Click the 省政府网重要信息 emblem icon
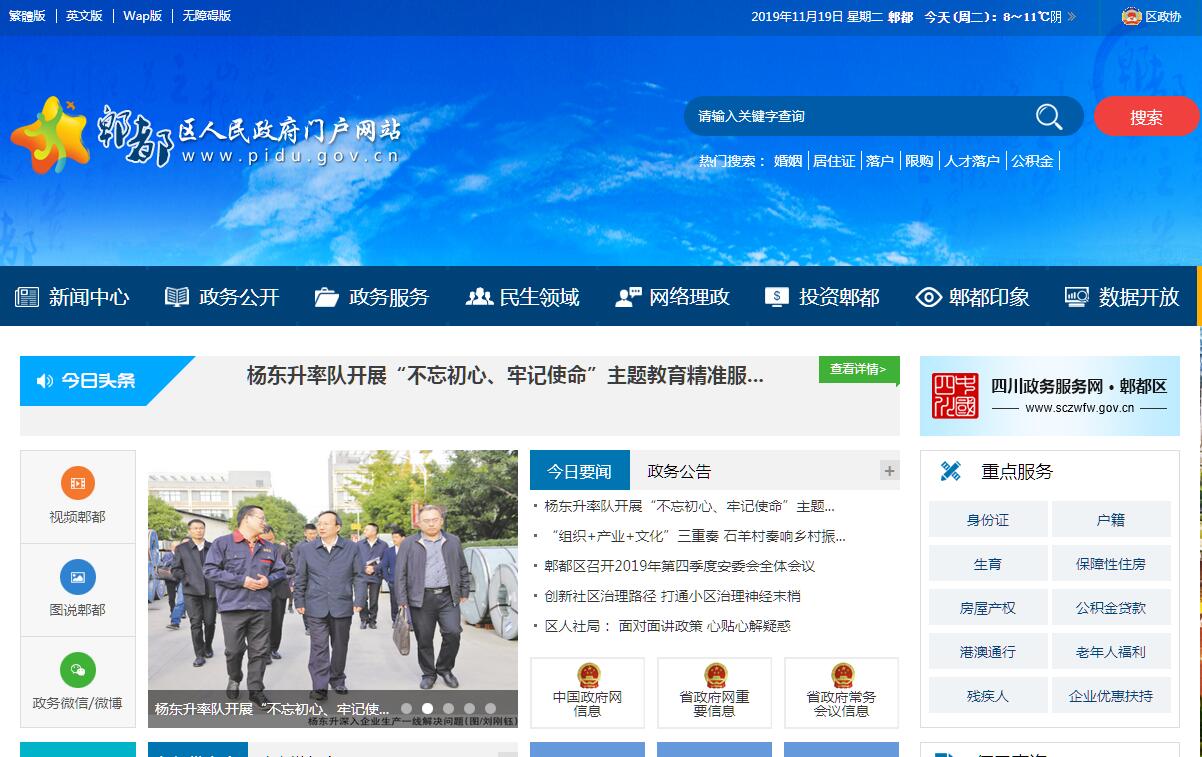This screenshot has height=757, width=1202. coord(715,675)
